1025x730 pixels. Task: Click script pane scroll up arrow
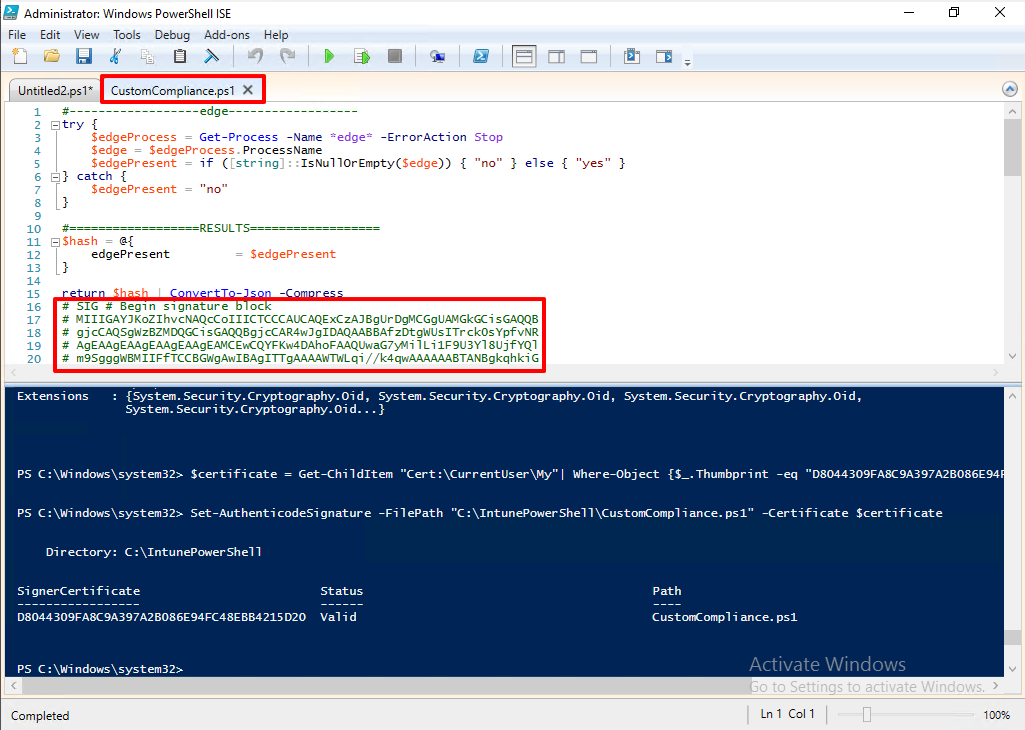[1012, 111]
